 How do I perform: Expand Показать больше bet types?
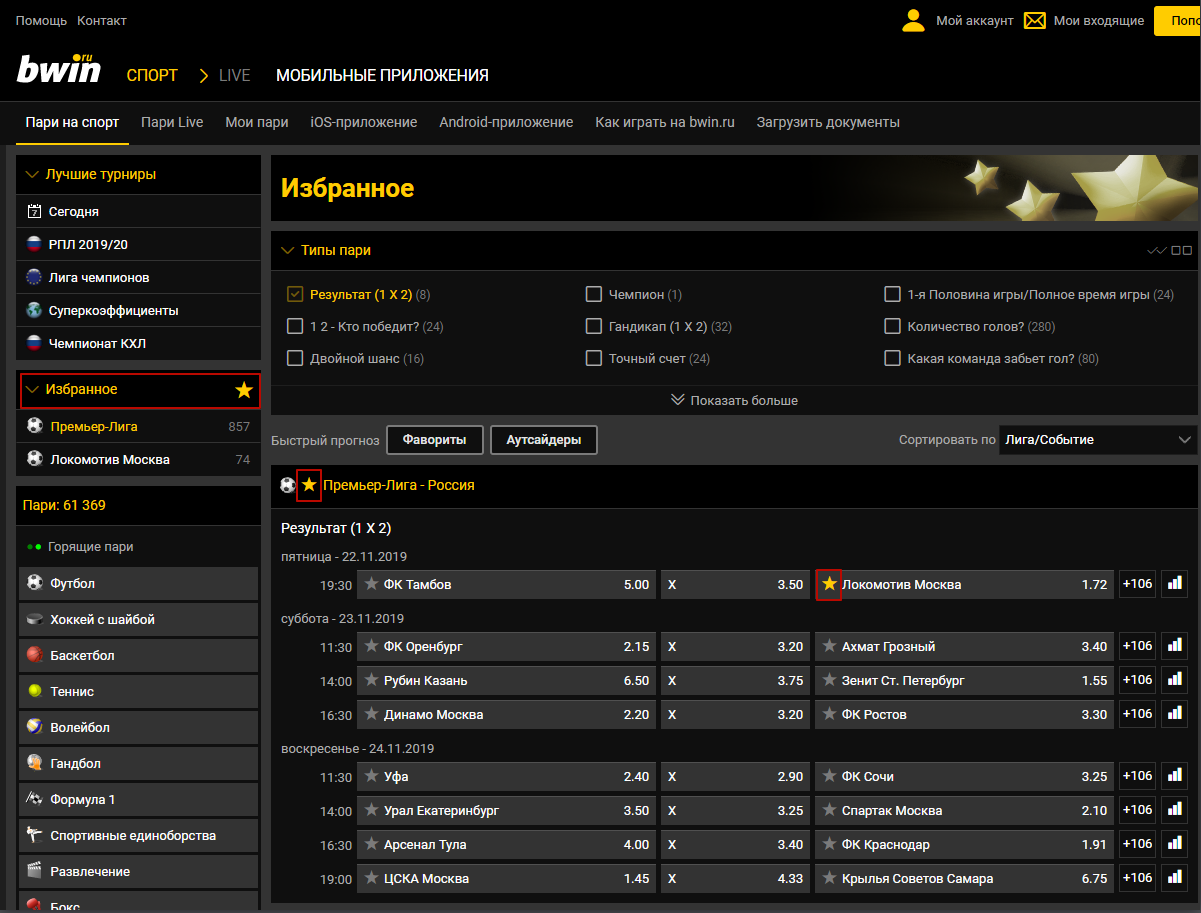pos(734,400)
